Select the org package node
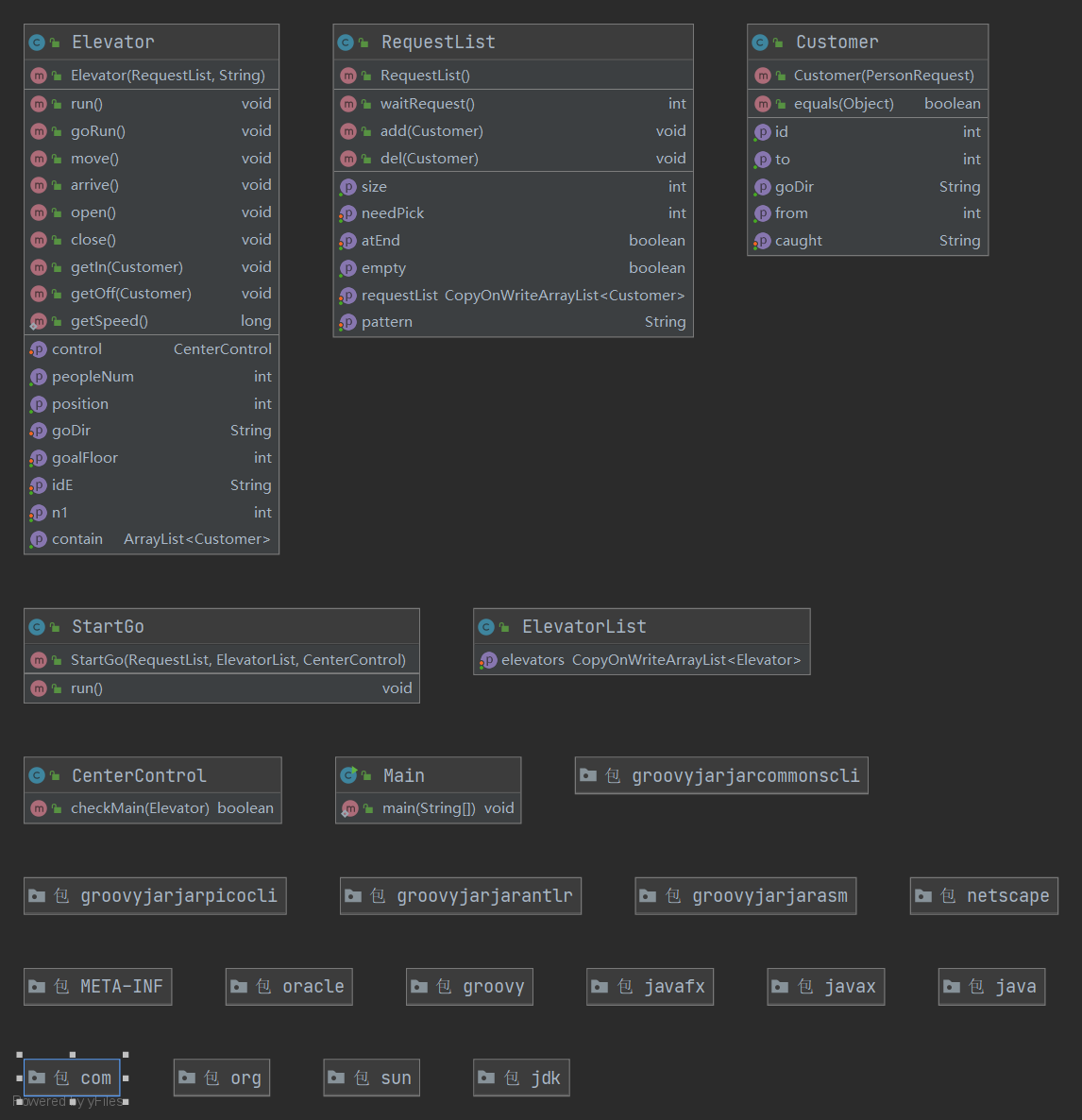Image resolution: width=1082 pixels, height=1120 pixels. click(222, 1078)
